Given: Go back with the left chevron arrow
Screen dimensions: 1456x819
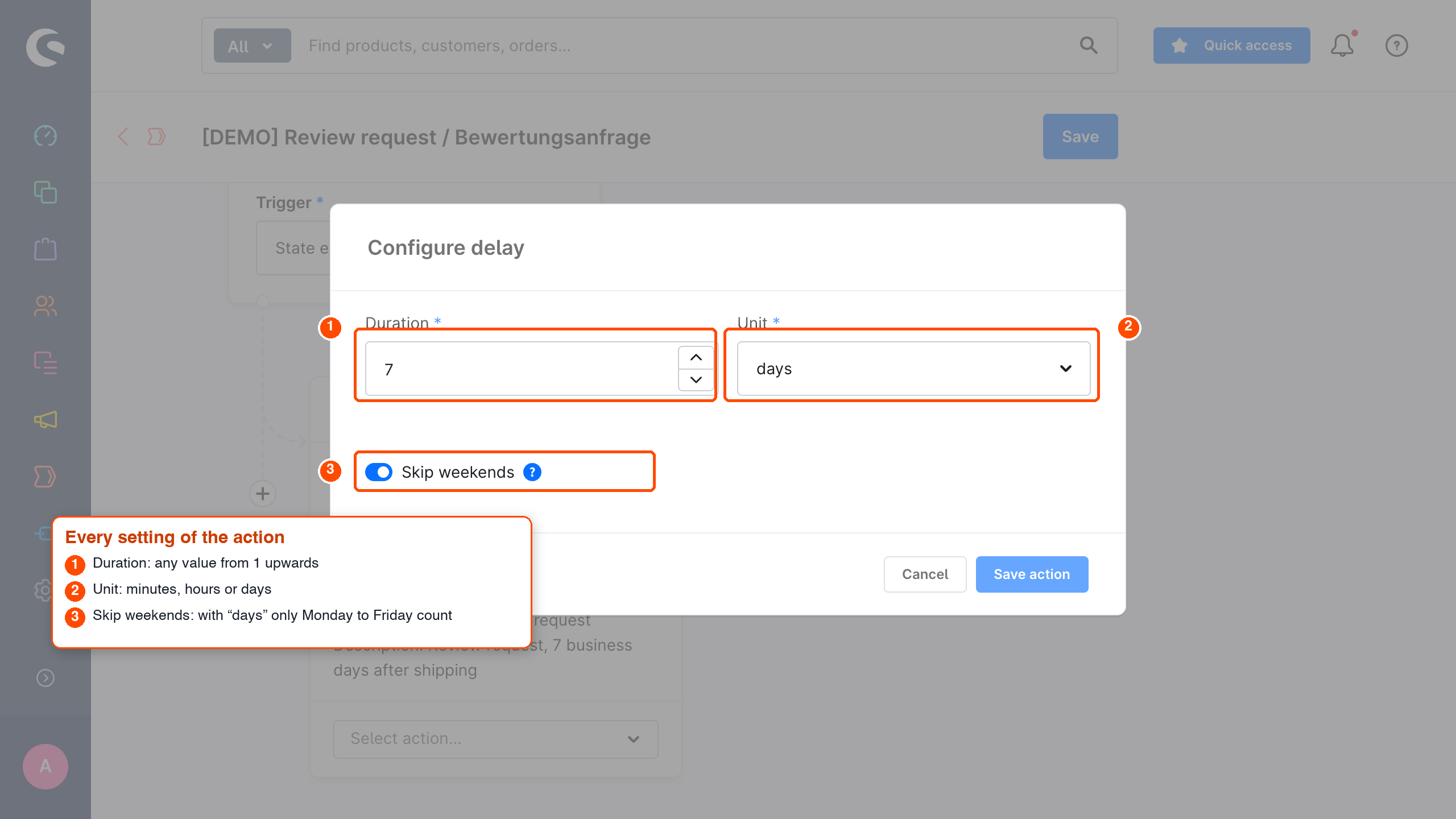Looking at the screenshot, I should [x=123, y=136].
